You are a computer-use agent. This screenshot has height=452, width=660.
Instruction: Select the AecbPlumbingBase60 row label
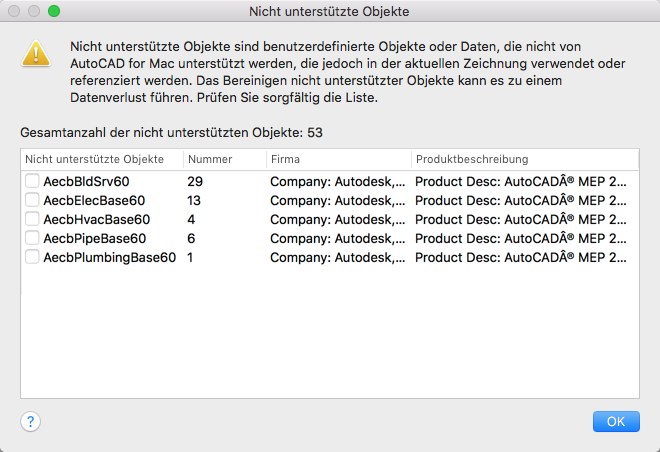point(110,257)
